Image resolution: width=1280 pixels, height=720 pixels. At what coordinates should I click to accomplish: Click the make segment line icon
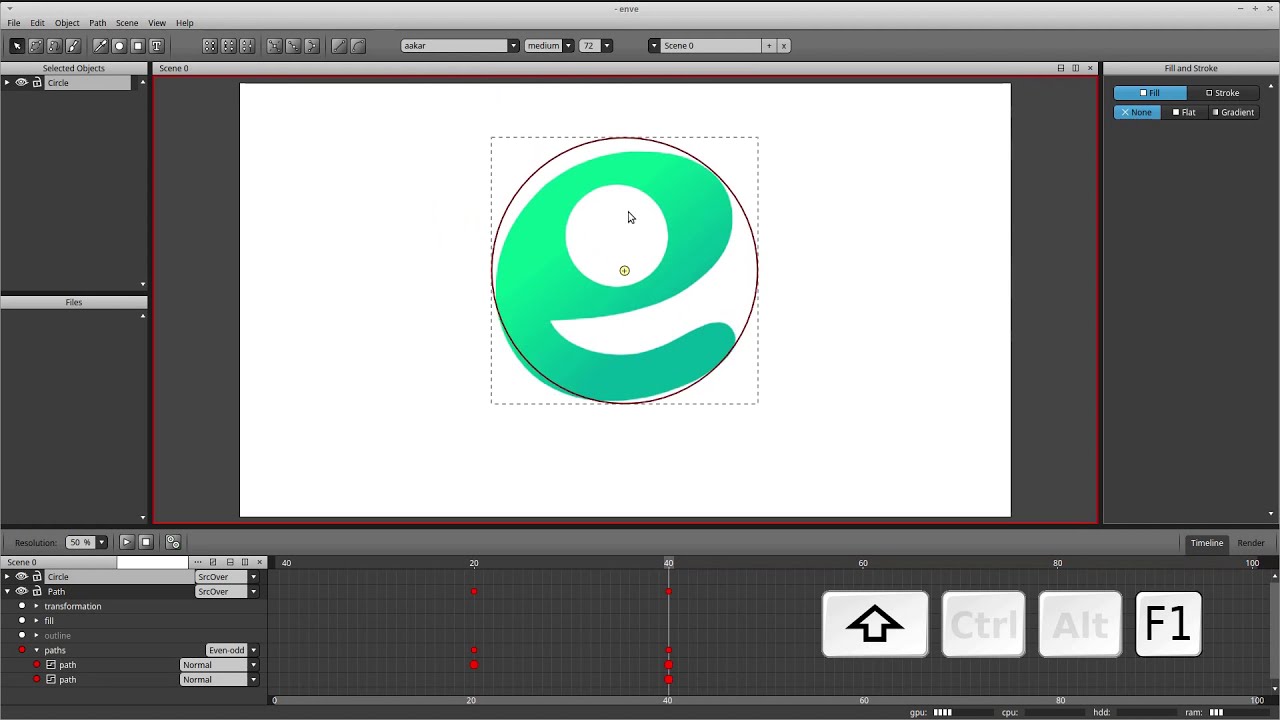pyautogui.click(x=339, y=46)
